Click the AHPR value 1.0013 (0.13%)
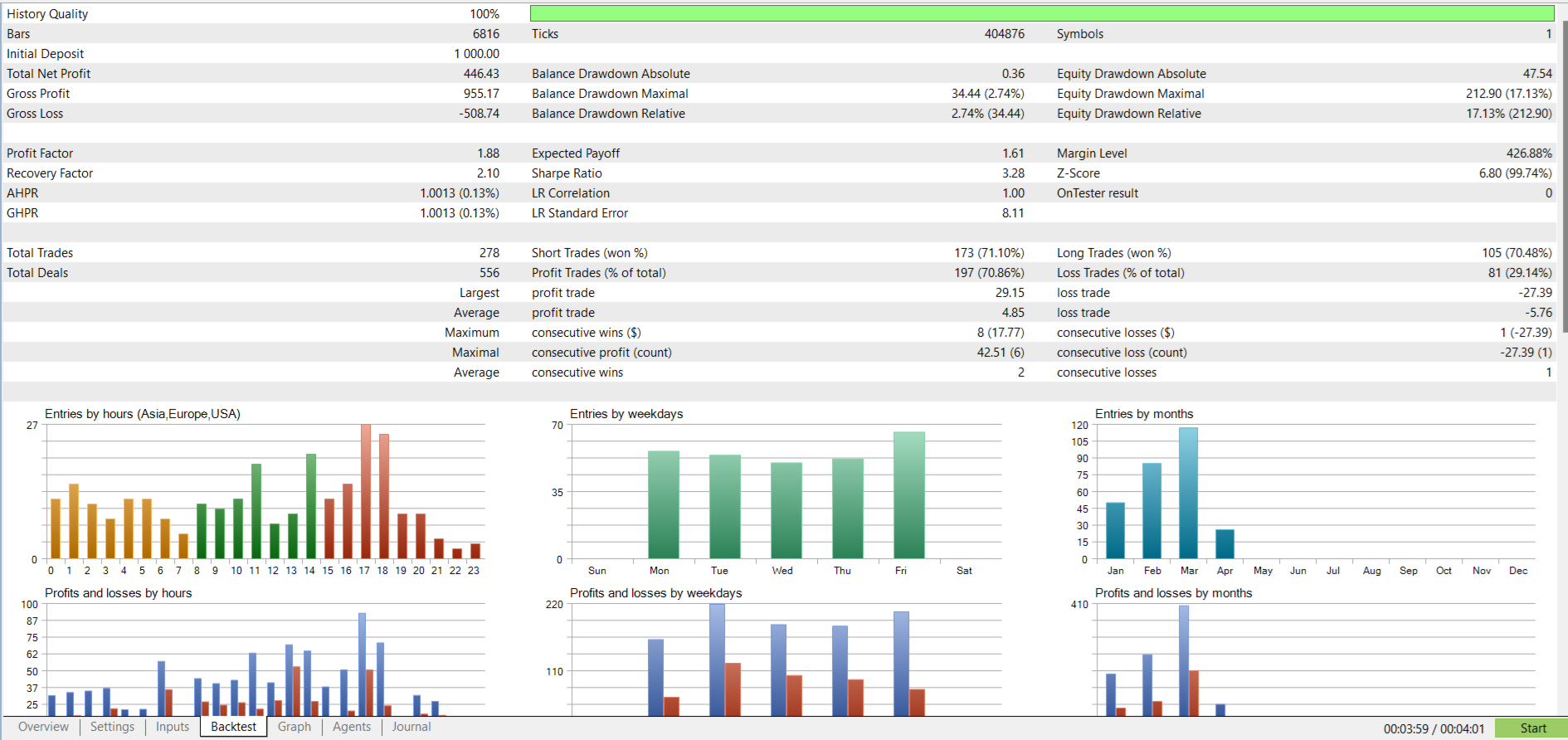Screen dimensions: 1568x740 460,193
